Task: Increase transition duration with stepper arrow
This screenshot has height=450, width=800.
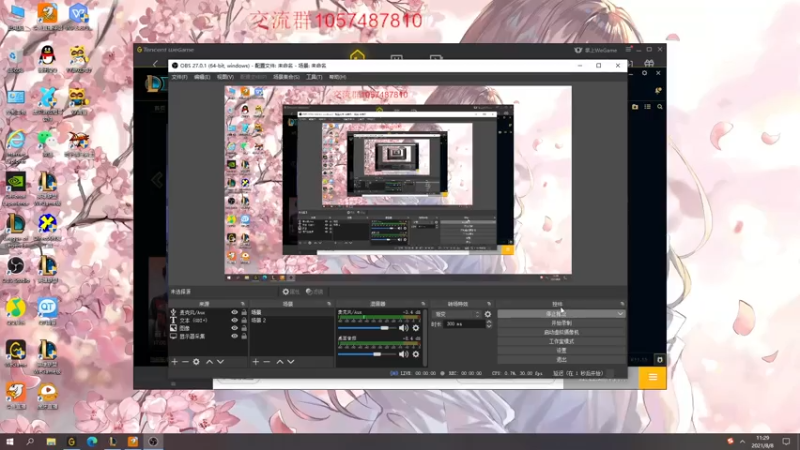Action: coord(489,322)
